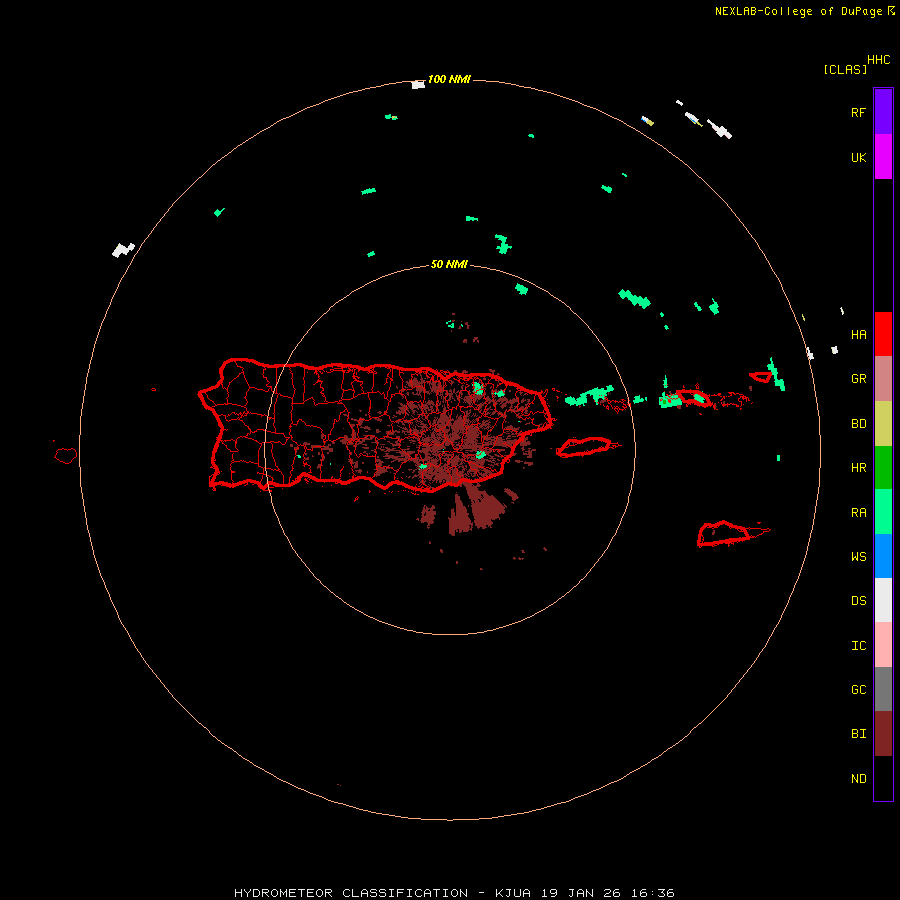Screen dimensions: 900x900
Task: Click the DS white legend swatch
Action: 883,600
